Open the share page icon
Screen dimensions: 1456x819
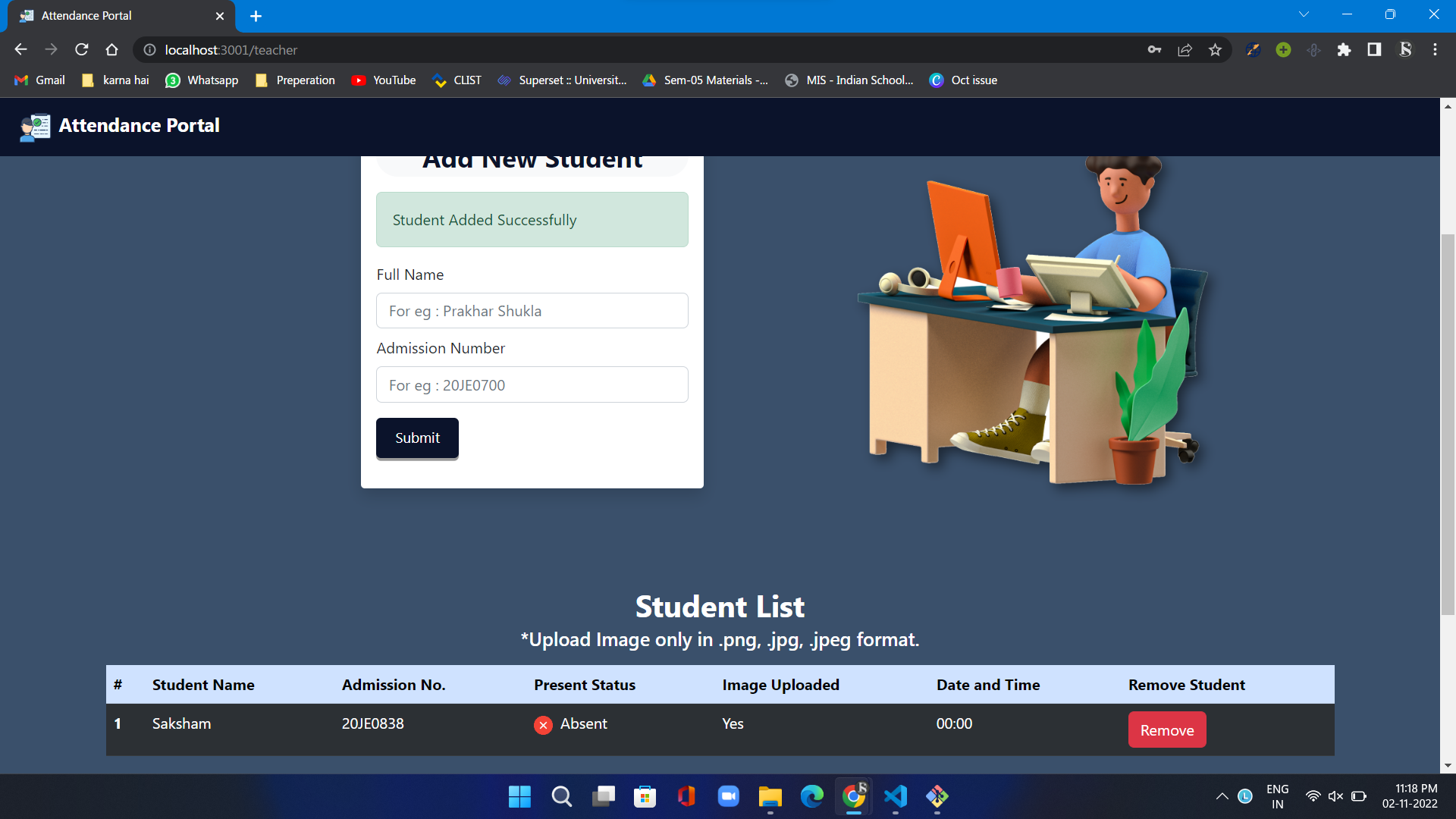click(x=1185, y=50)
